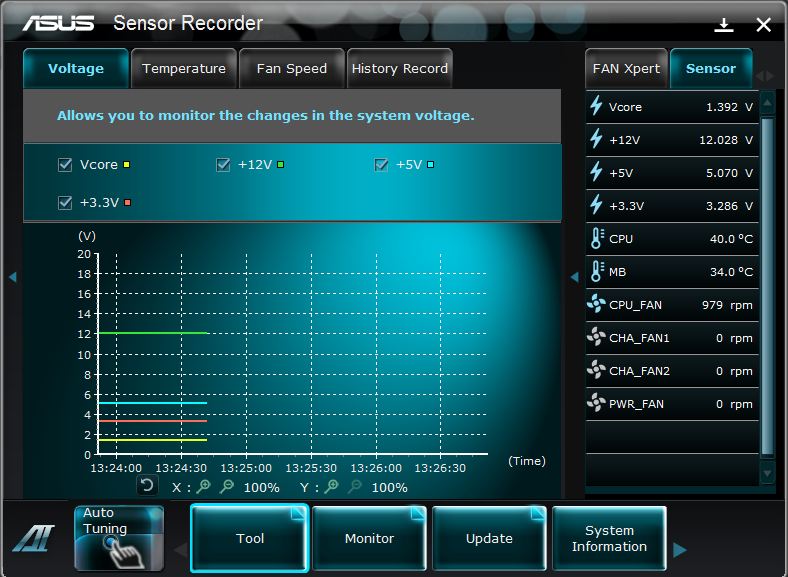Zoom out on the X axis
Screen dimensions: 788x577
tap(227, 486)
